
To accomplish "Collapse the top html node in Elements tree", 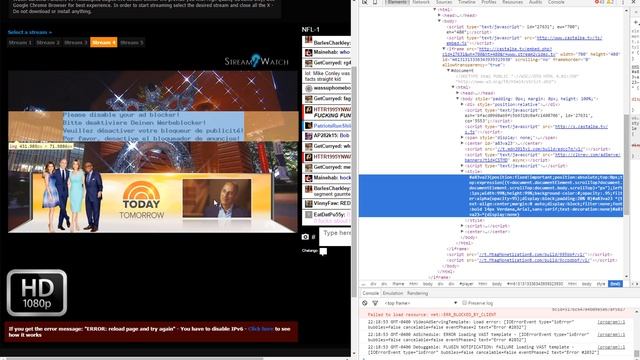I will (x=435, y=9).
